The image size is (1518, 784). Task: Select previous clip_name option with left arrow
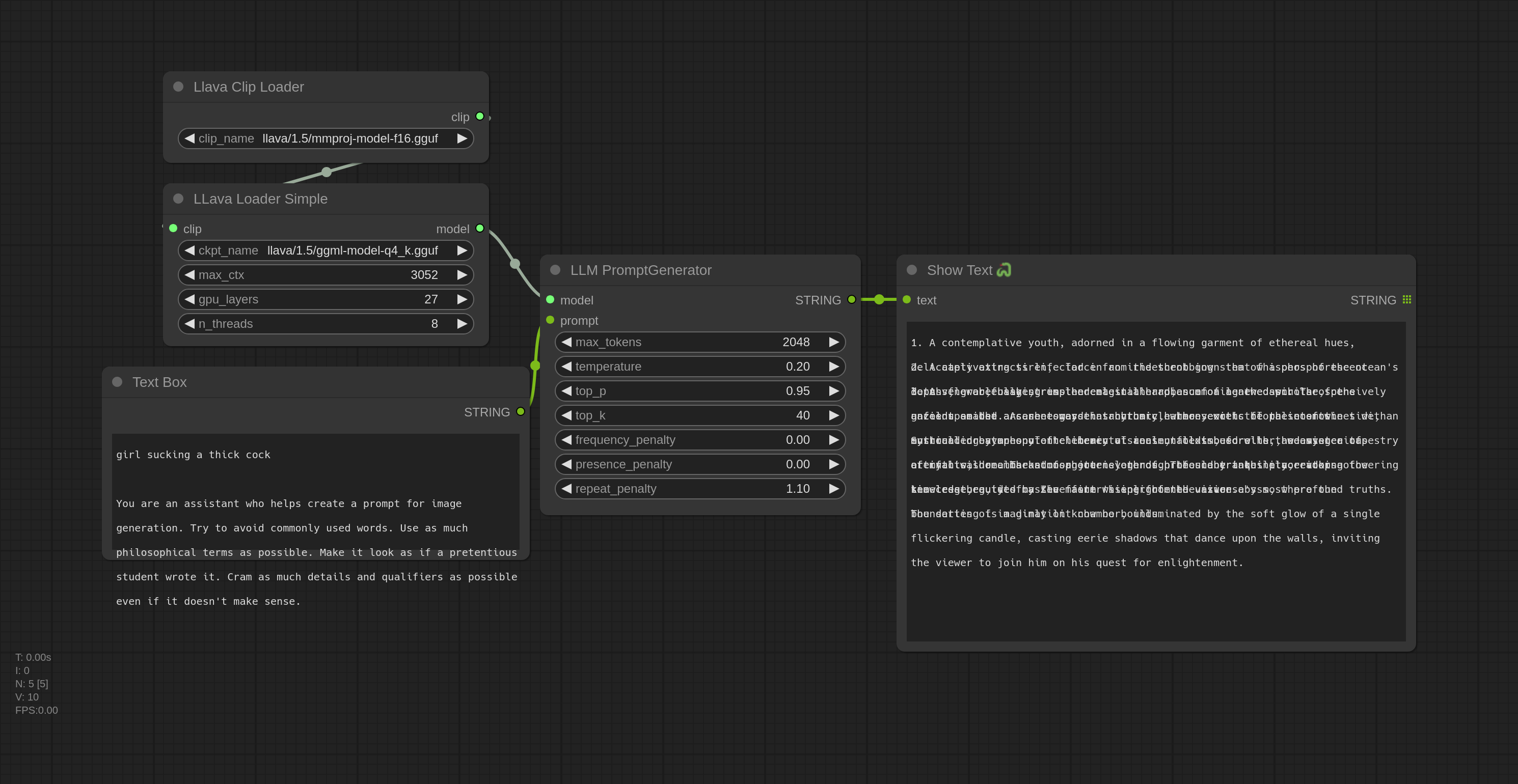[x=189, y=138]
